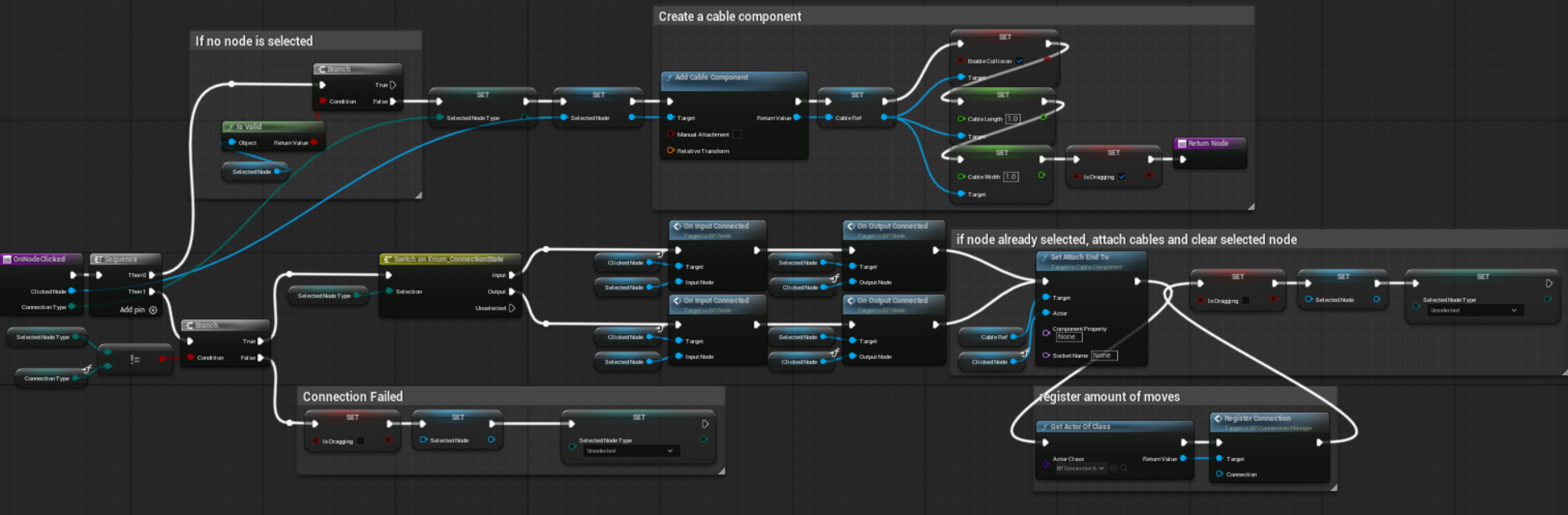
Task: Select the 'register amount of moves' comment title
Action: (x=1110, y=397)
